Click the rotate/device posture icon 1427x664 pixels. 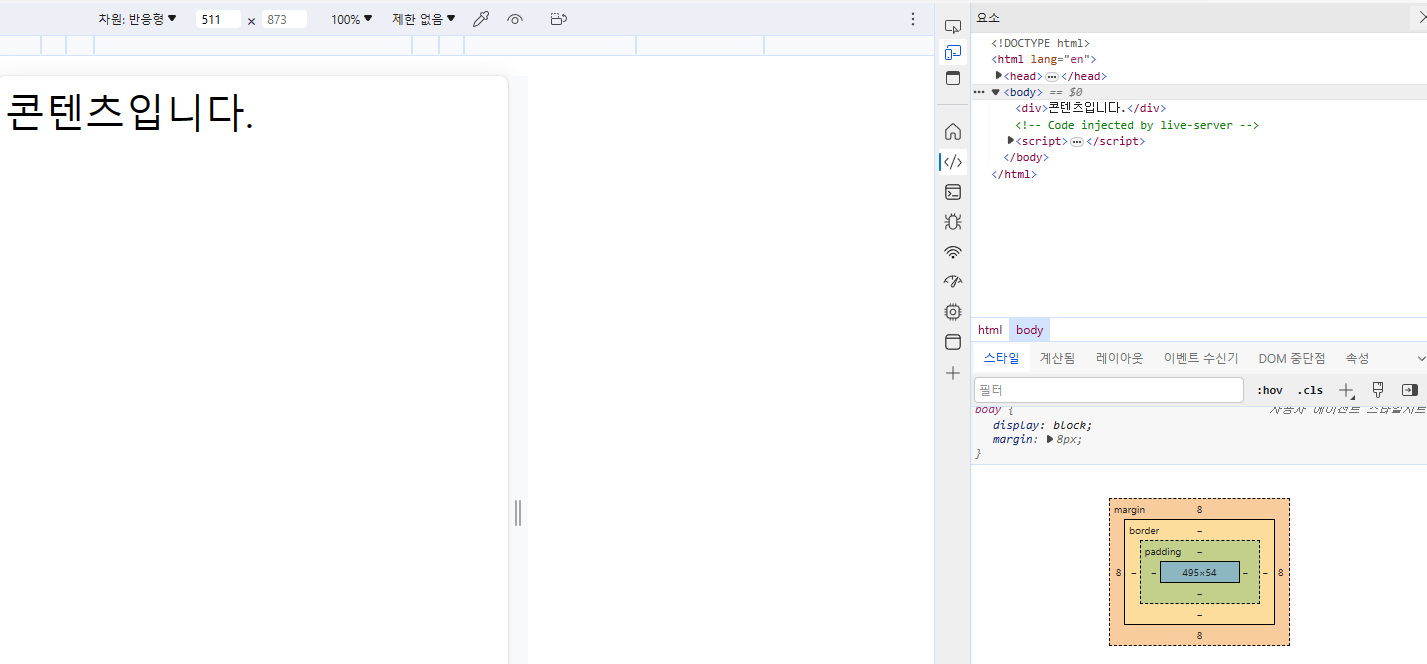(x=558, y=19)
